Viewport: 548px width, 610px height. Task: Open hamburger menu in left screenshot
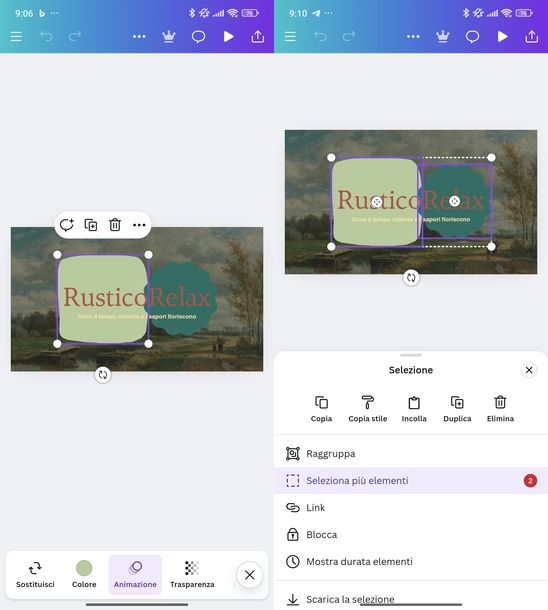16,37
